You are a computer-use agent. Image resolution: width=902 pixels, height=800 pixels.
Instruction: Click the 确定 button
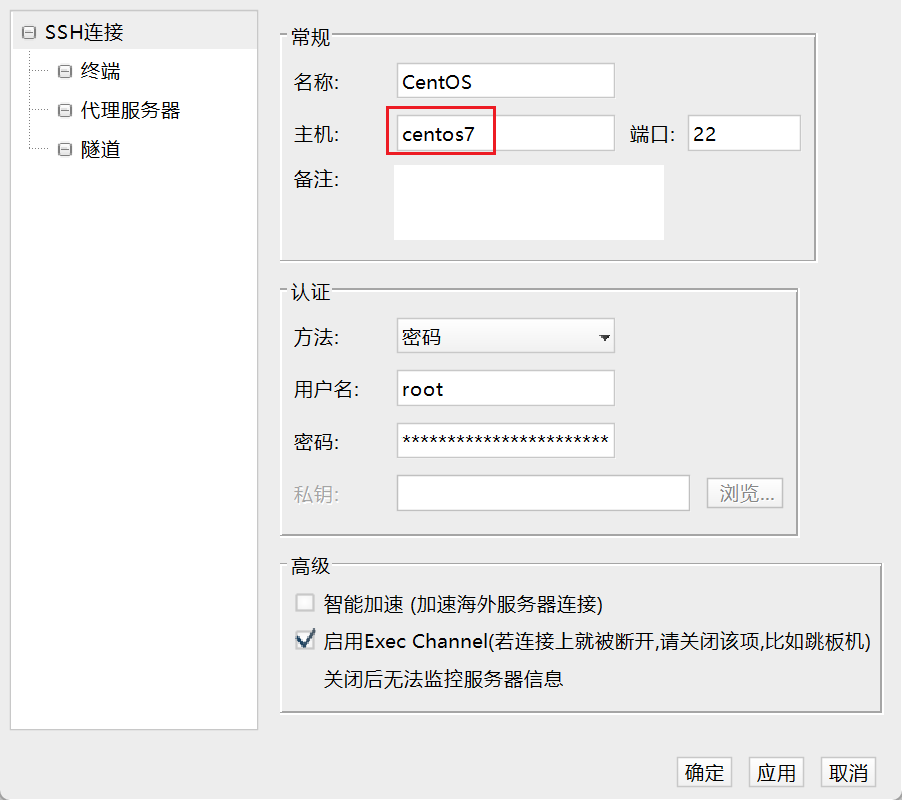click(705, 772)
